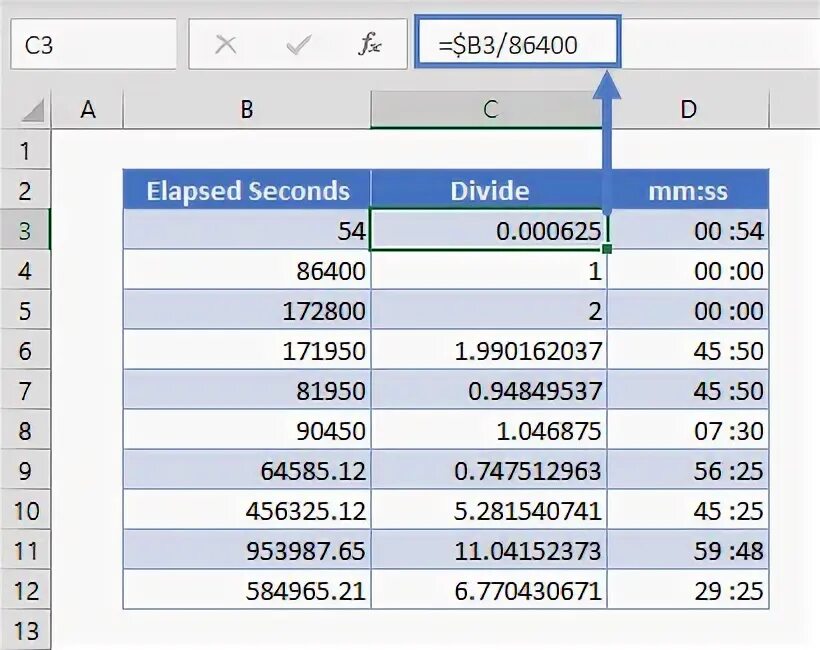820x650 pixels.
Task: Select the cell containing 54 in column B
Action: click(247, 230)
